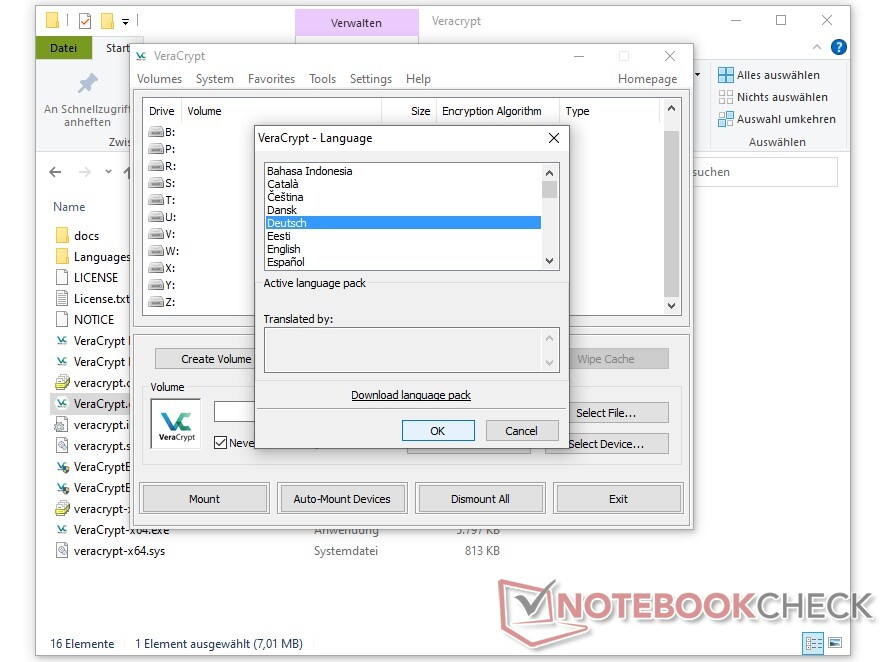Viewport: 884px width, 662px height.
Task: Switch Explorer to large icons view
Action: (x=835, y=643)
